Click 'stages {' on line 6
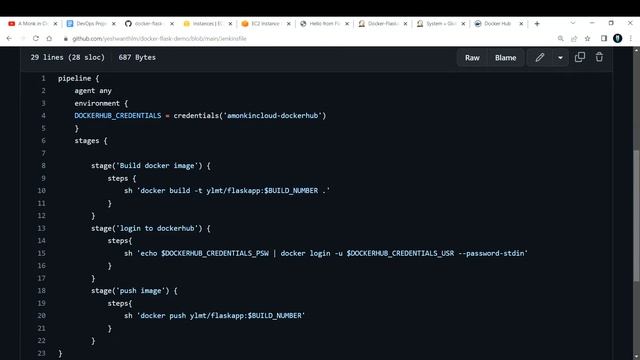This screenshot has height=360, width=640. (x=91, y=140)
